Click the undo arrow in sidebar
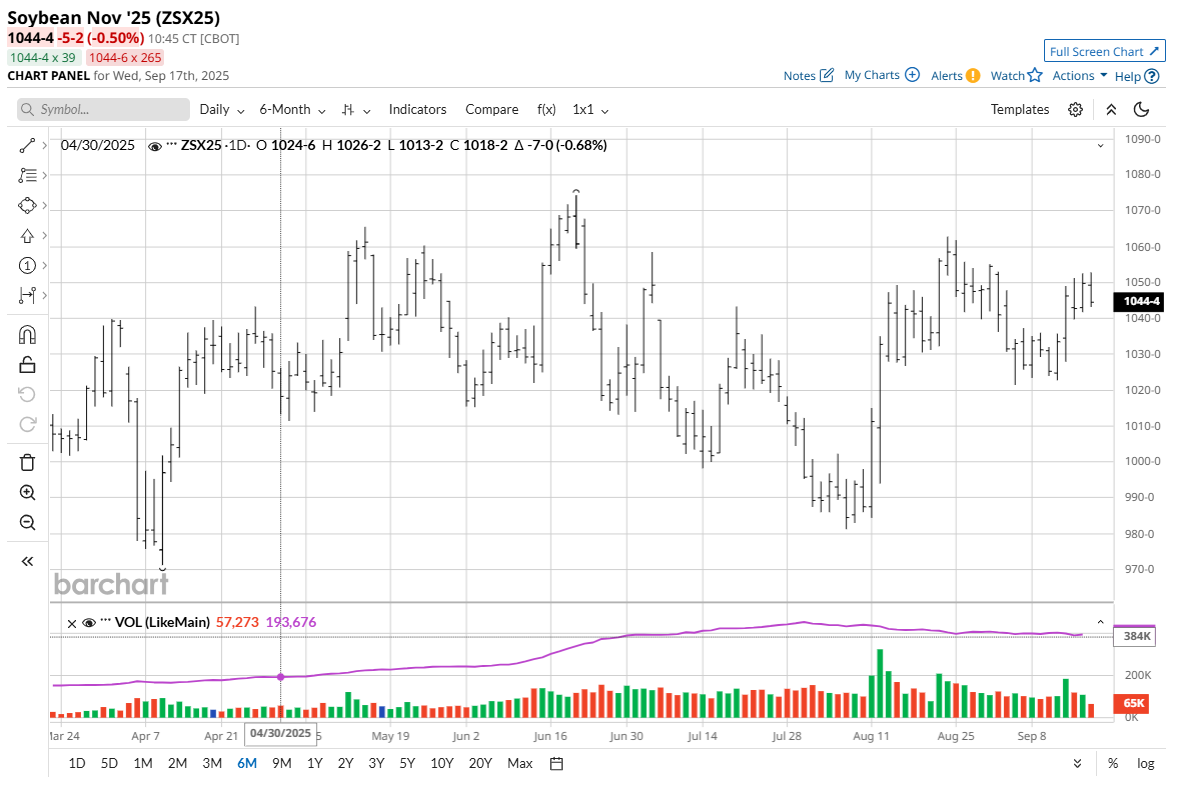This screenshot has width=1191, height=792. 27,394
